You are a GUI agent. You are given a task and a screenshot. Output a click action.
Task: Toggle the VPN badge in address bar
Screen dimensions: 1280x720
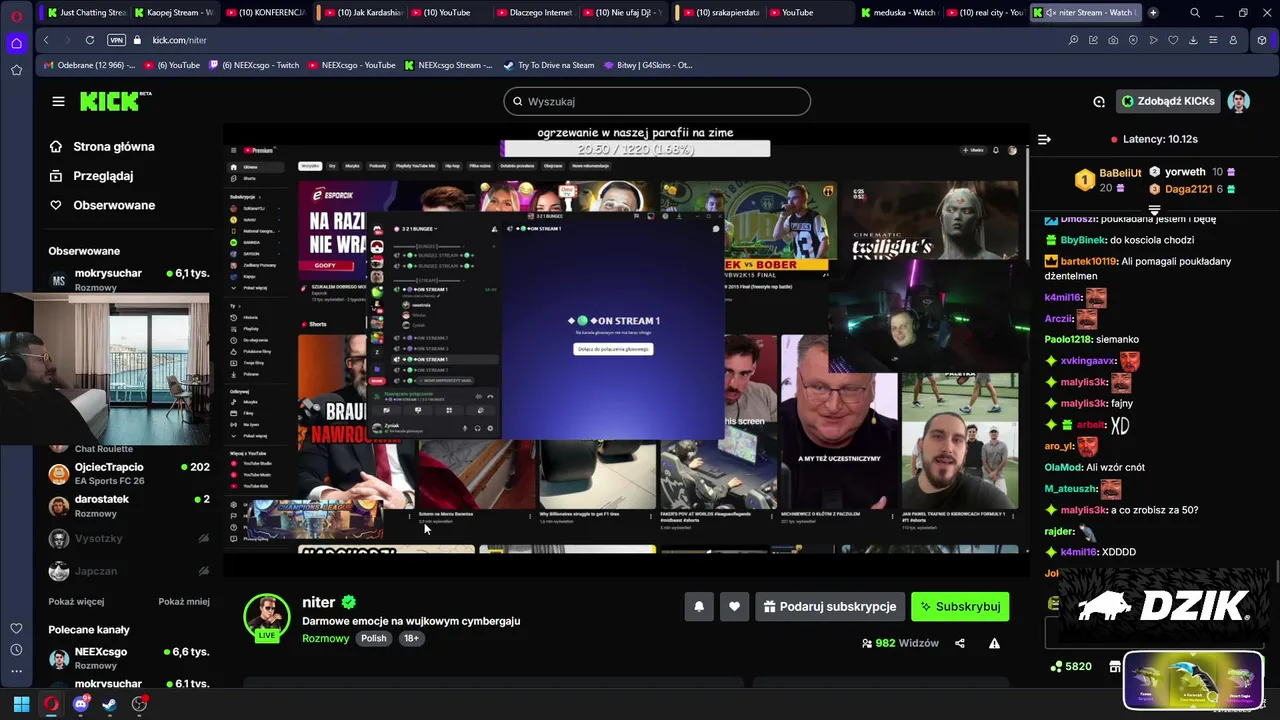click(116, 40)
